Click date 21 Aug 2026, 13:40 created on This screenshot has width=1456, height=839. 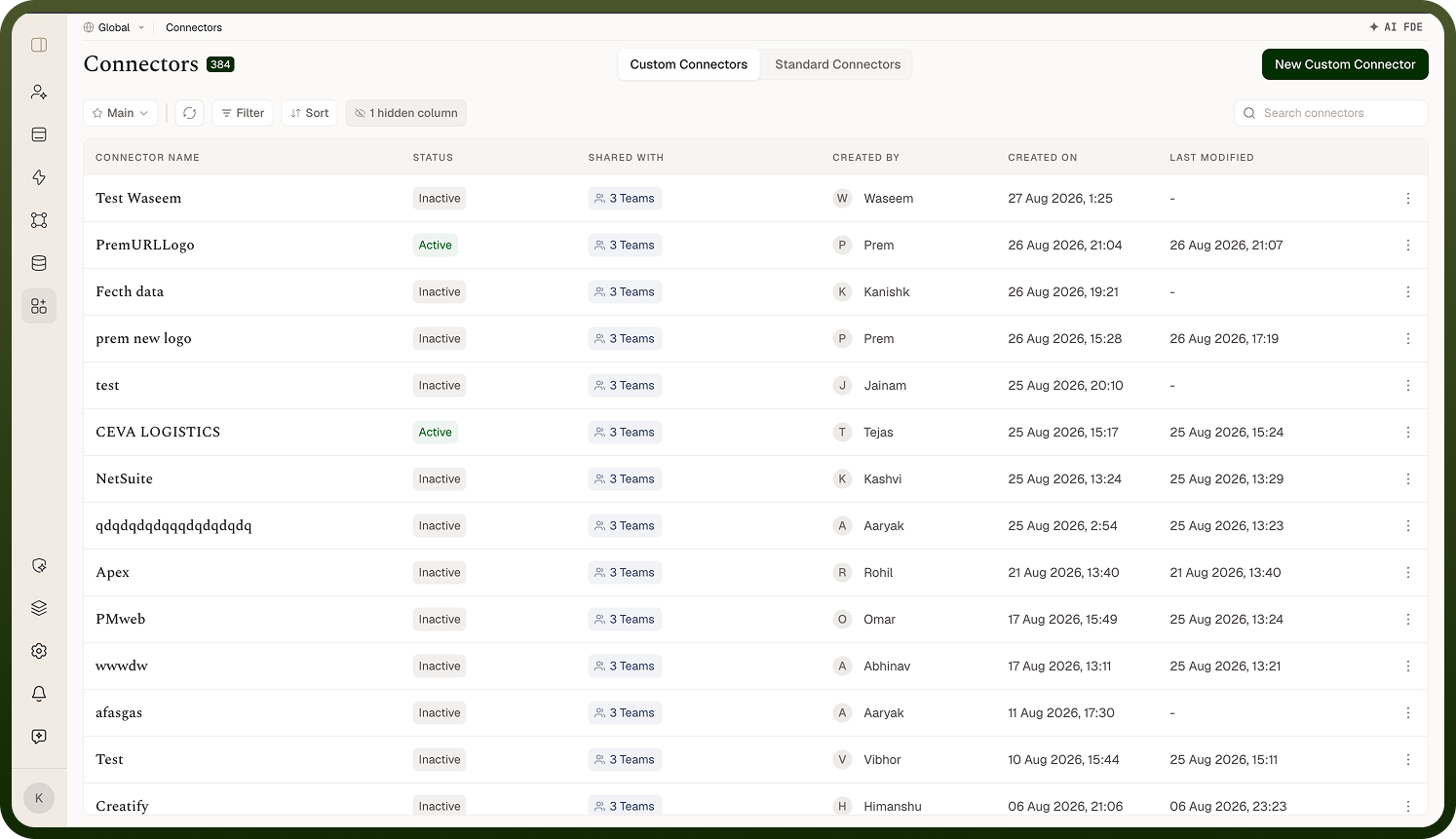[x=1063, y=573]
